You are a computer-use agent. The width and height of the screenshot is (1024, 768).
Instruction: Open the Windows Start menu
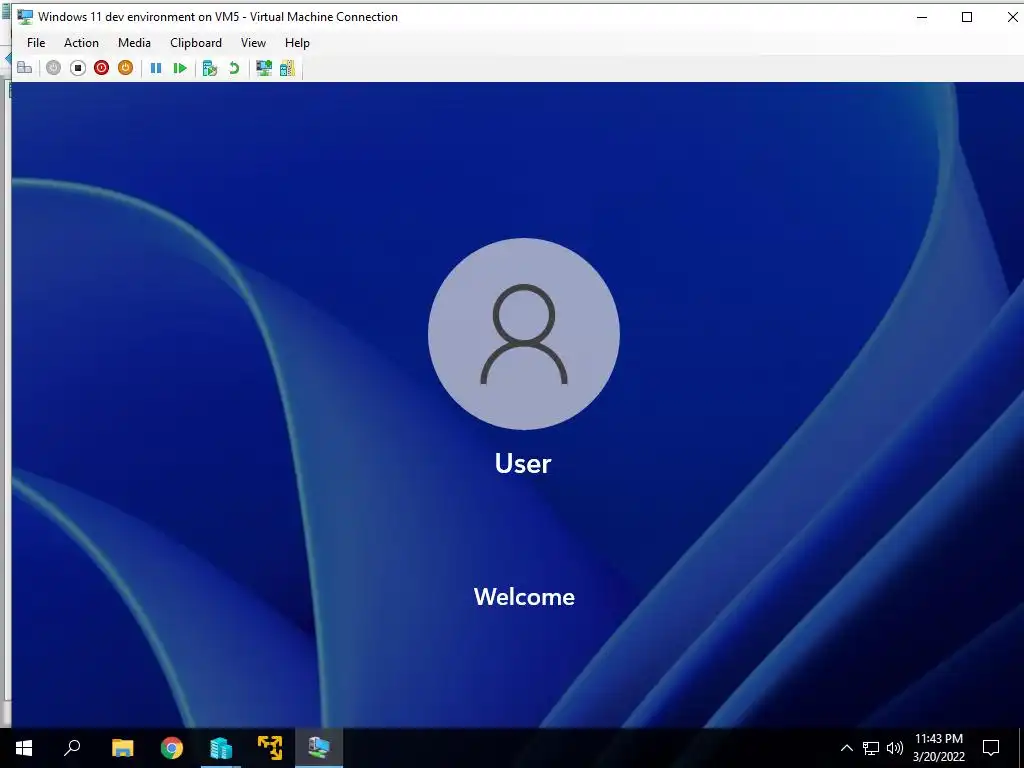pos(24,748)
